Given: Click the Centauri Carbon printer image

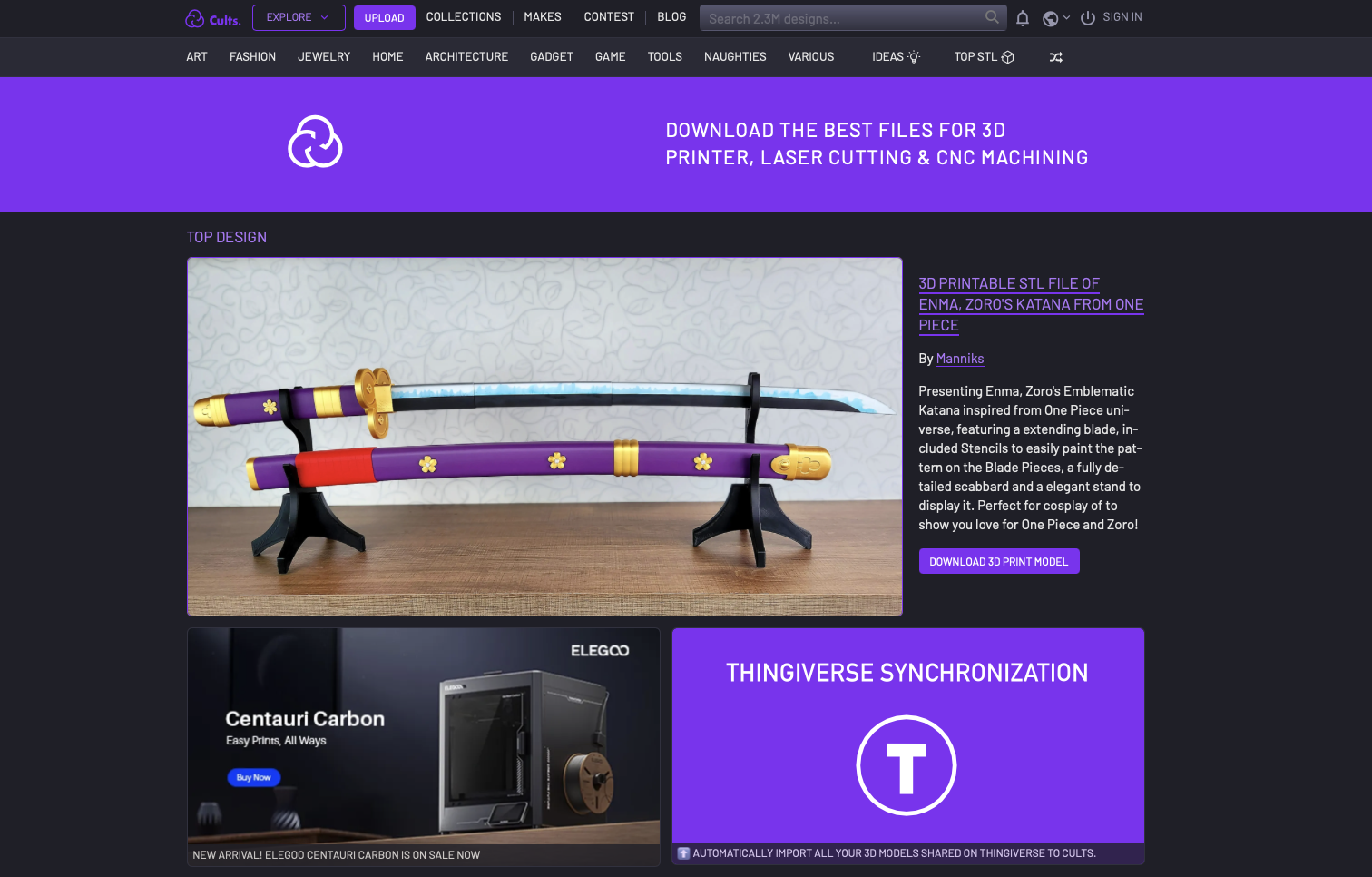Looking at the screenshot, I should (x=526, y=751).
